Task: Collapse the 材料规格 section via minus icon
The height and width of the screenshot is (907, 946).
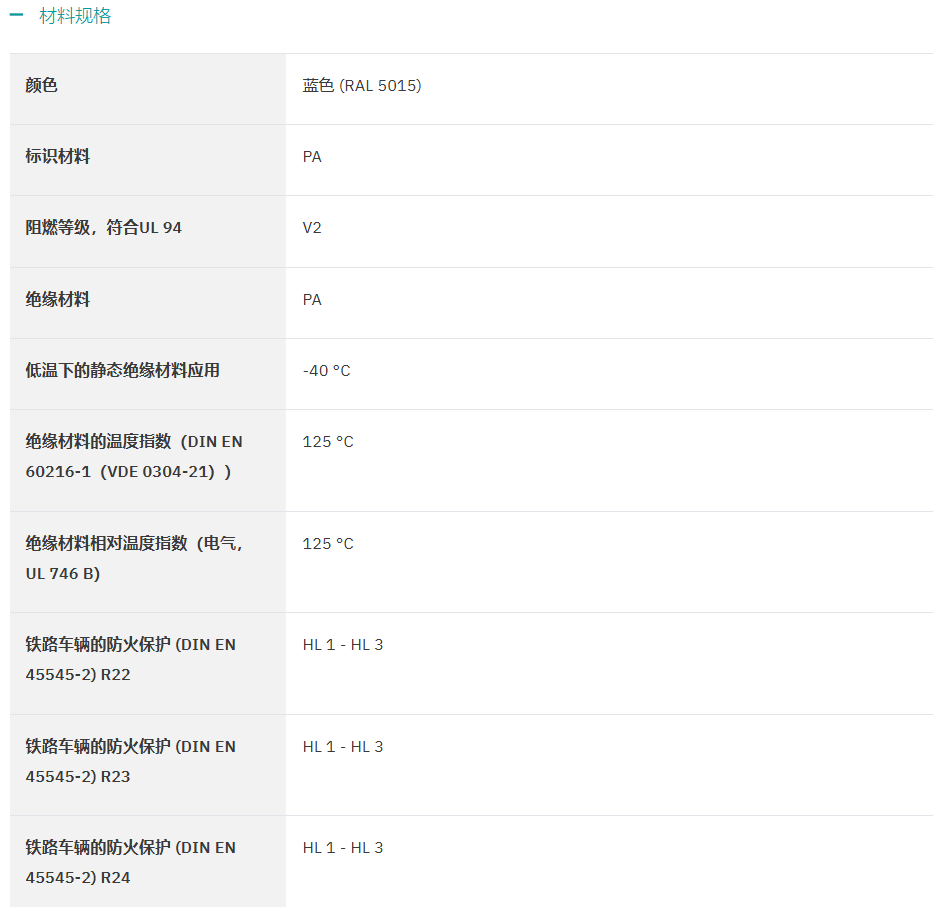Action: click(16, 16)
